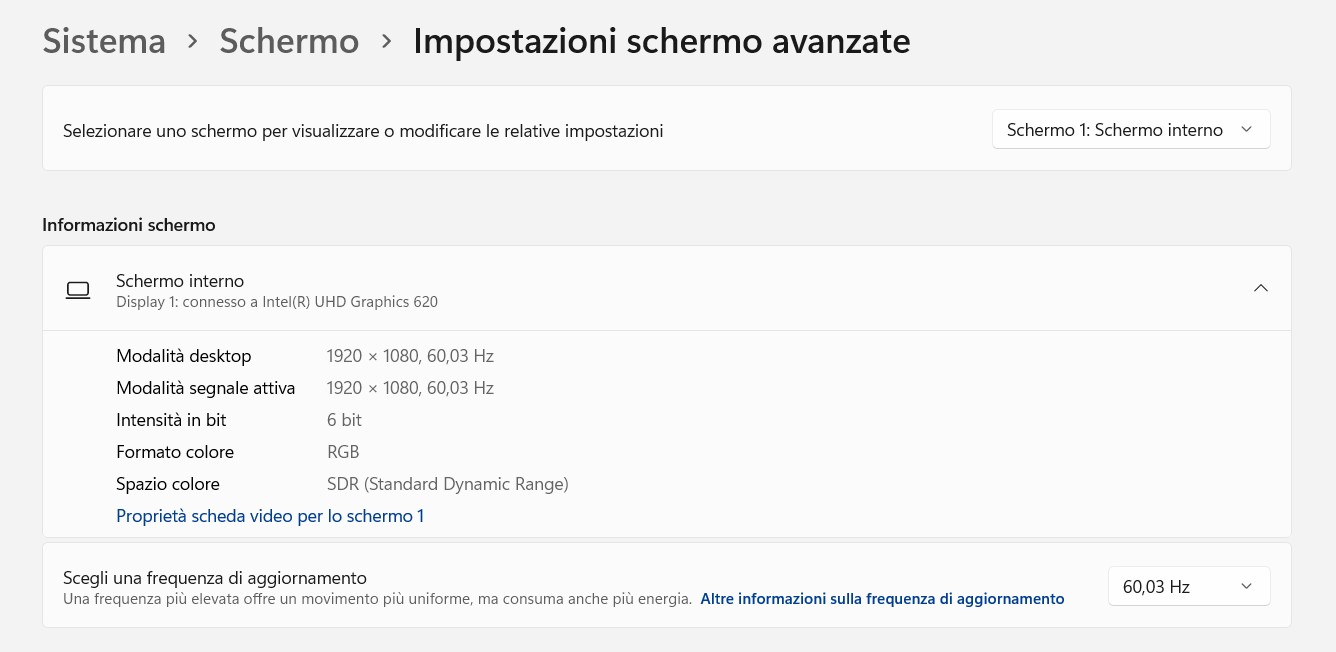Click the Schermo interno header text
The height and width of the screenshot is (652, 1336).
[x=180, y=281]
